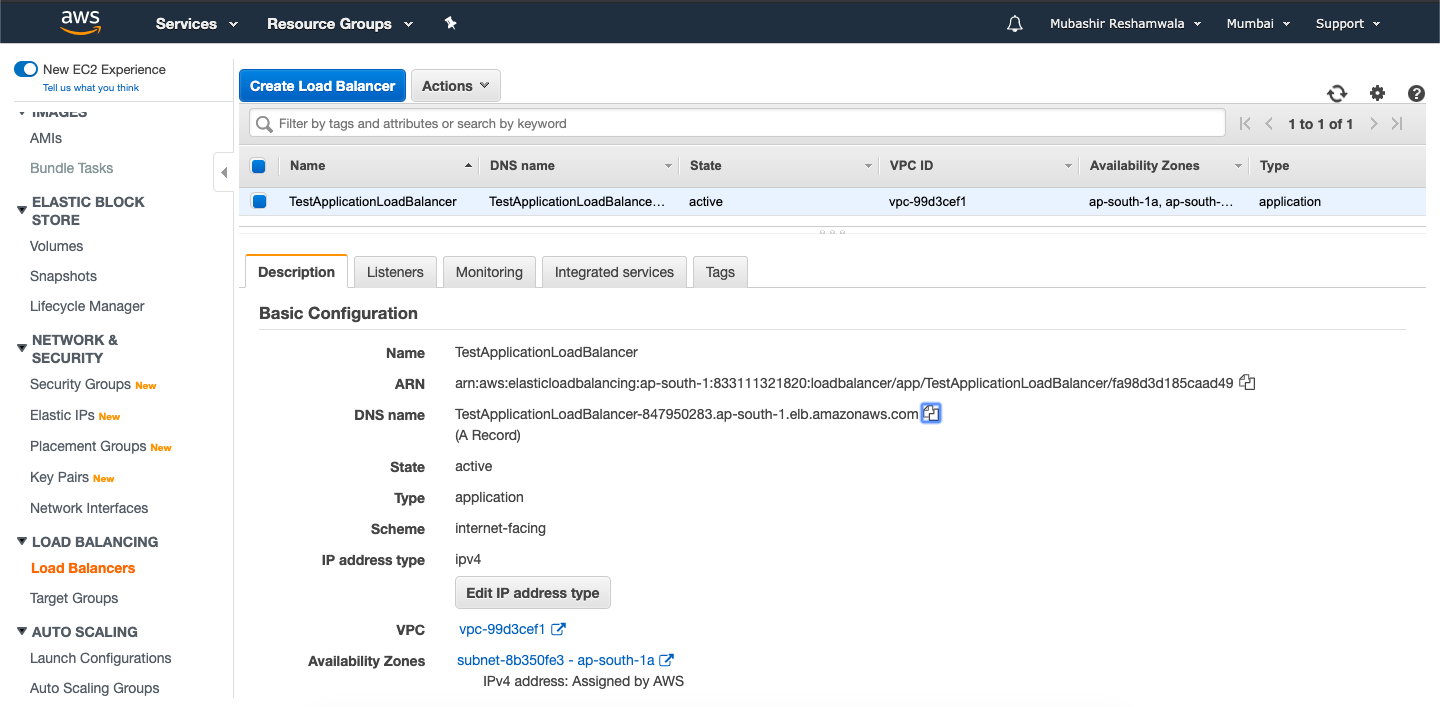Viewport: 1440px width, 707px height.
Task: Click the search magnifier icon in filter box
Action: coord(264,124)
